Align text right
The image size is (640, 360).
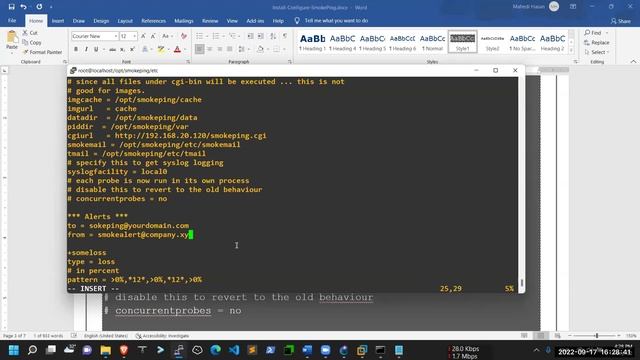tap(220, 49)
